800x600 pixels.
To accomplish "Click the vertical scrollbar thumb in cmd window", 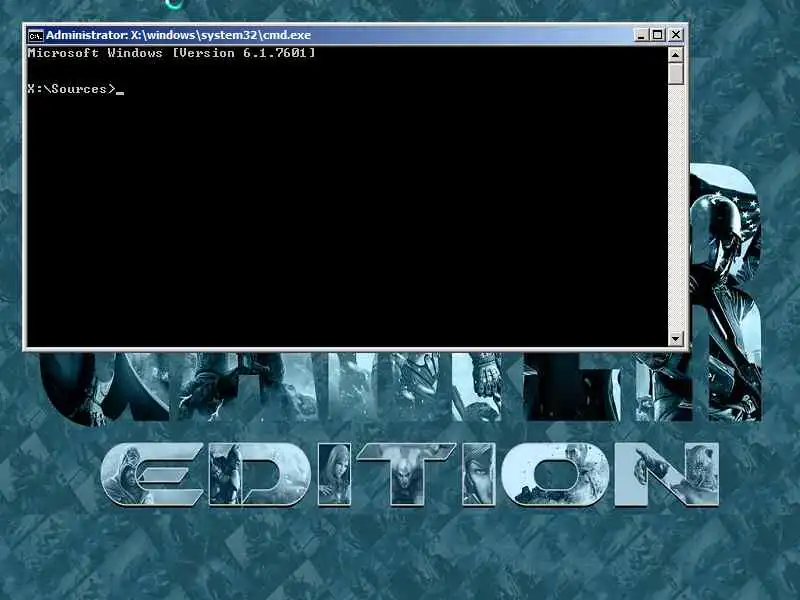I will 676,73.
